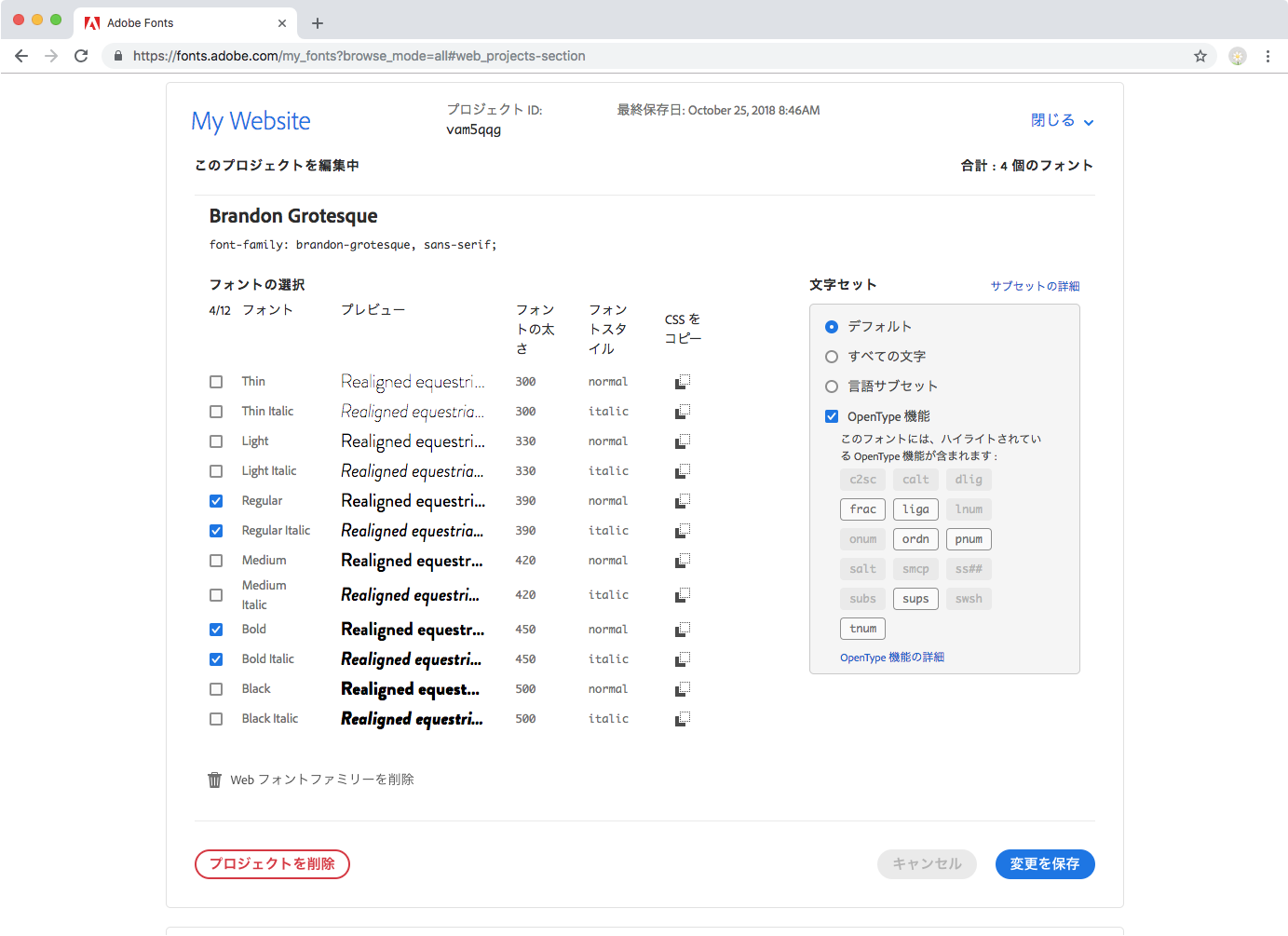Click the browser address bar URL
Image resolution: width=1288 pixels, height=936 pixels.
359,56
